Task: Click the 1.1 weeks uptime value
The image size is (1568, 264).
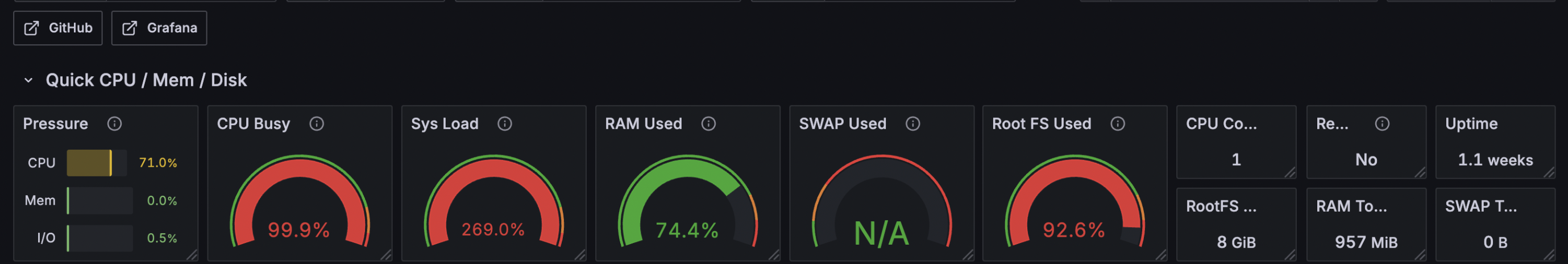Action: coord(1496,160)
